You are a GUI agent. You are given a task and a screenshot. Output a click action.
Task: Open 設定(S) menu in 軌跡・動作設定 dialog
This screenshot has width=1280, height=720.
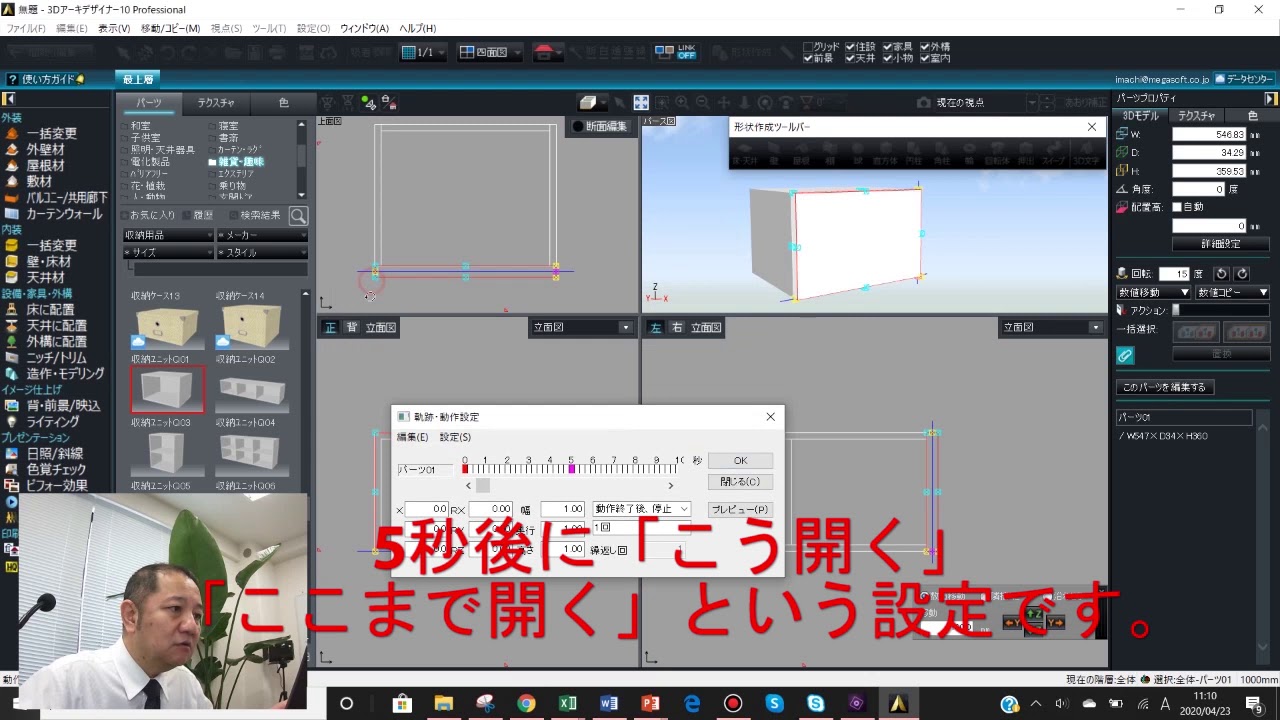point(455,437)
